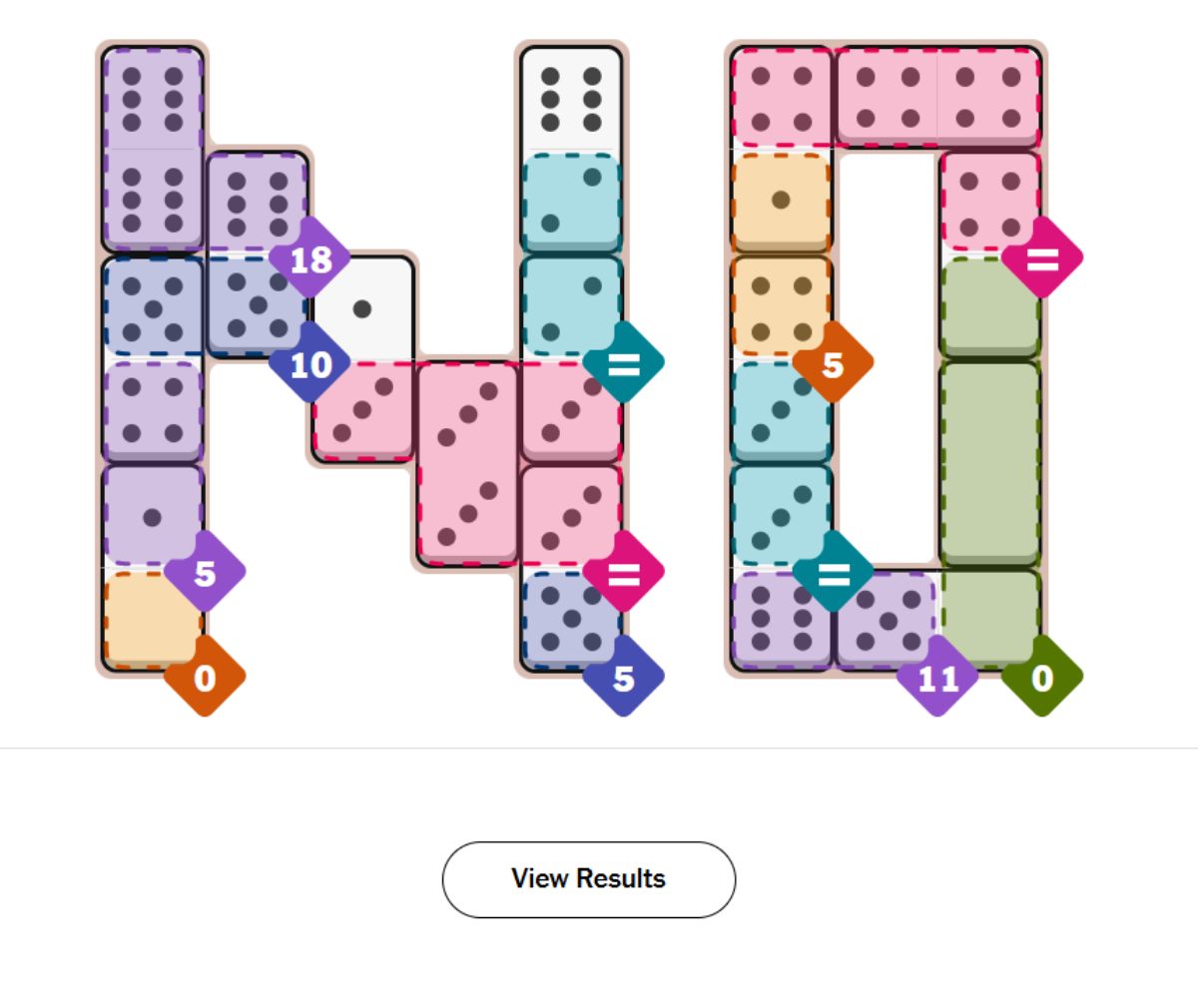This screenshot has height=1008, width=1198.
Task: Click the purple 18 target diamond
Action: point(311,261)
